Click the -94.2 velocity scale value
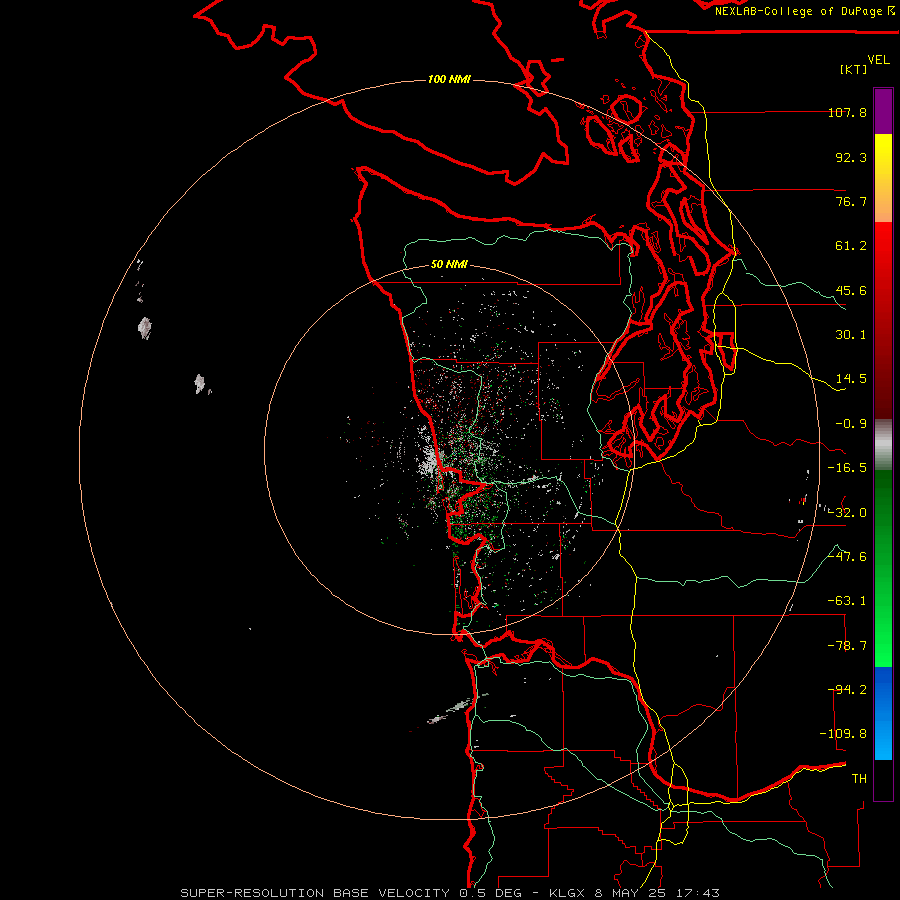The height and width of the screenshot is (900, 900). click(x=847, y=690)
